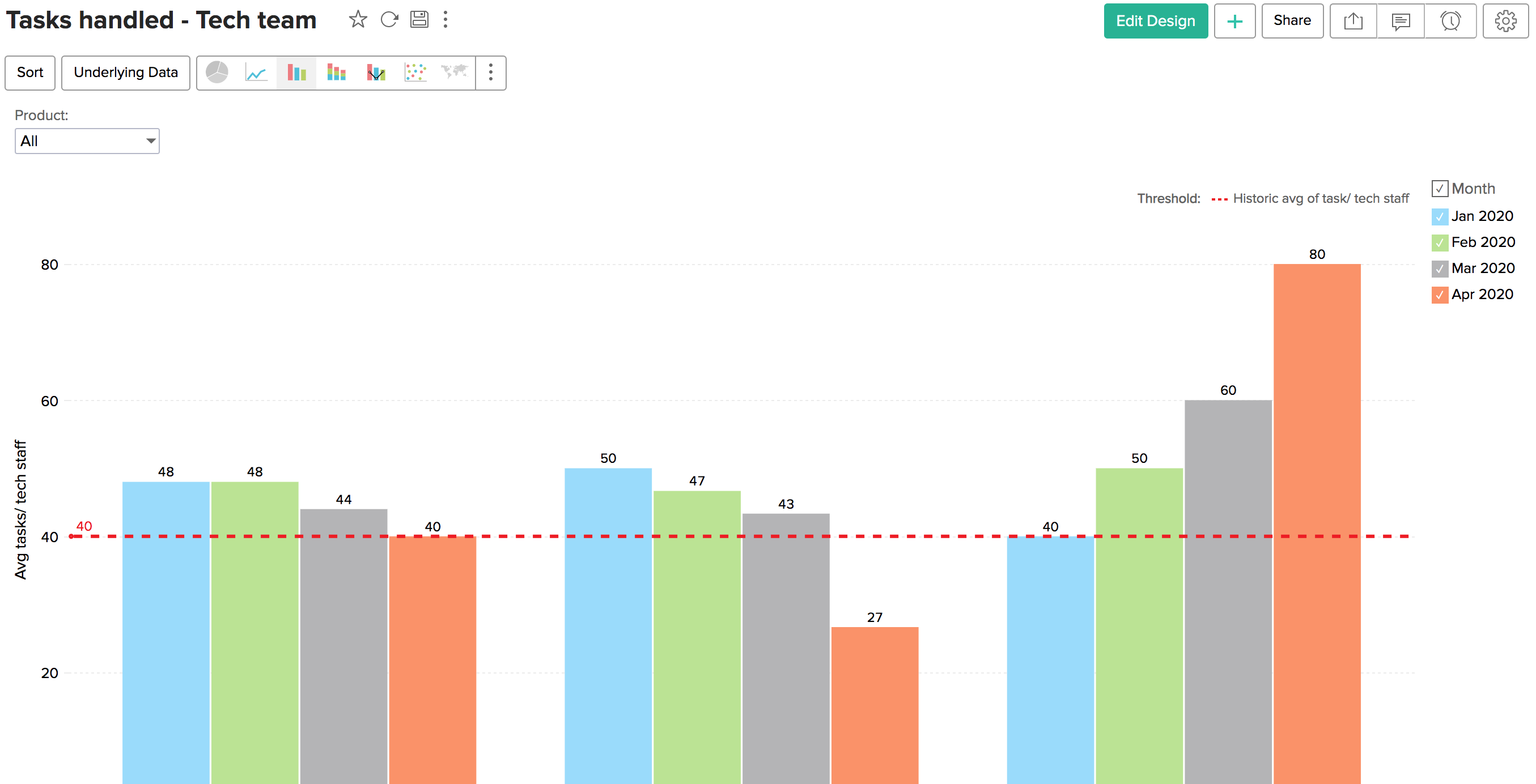The height and width of the screenshot is (784, 1536).
Task: Uncheck the Jan 2020 legend checkbox
Action: (1440, 216)
